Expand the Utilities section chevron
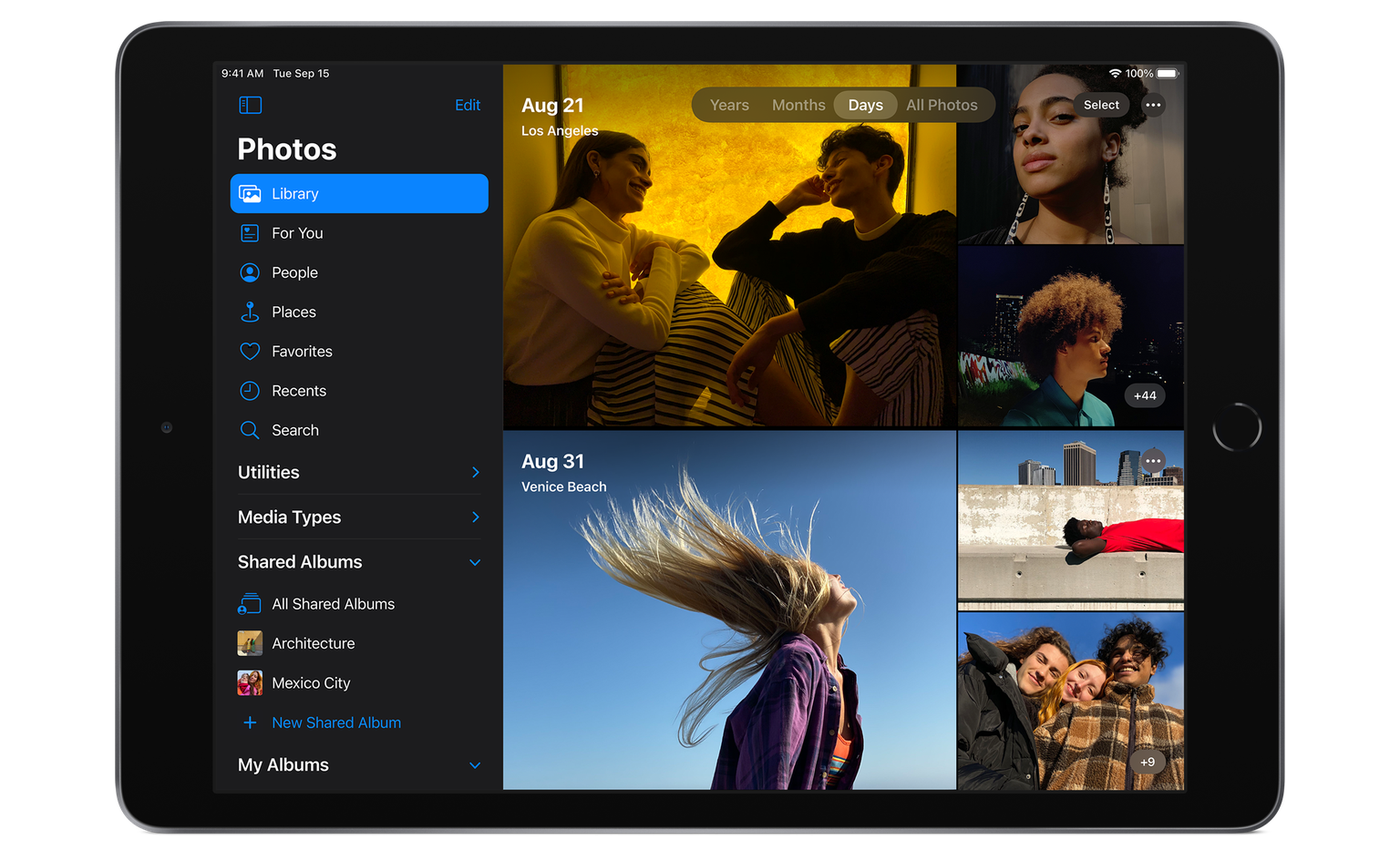Image resolution: width=1400 pixels, height=850 pixels. [475, 472]
